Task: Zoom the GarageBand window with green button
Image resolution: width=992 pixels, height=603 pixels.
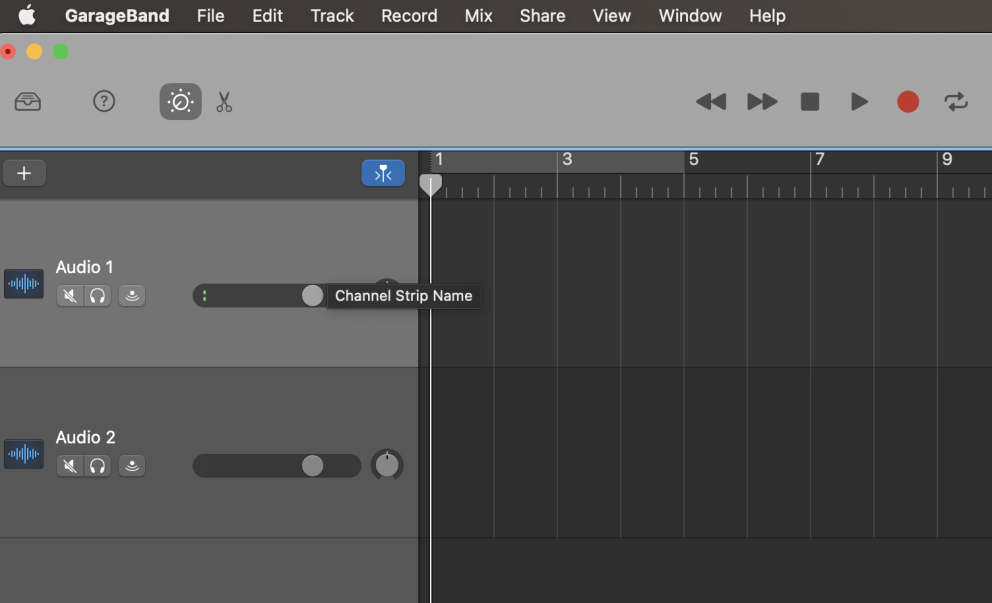Action: 61,51
